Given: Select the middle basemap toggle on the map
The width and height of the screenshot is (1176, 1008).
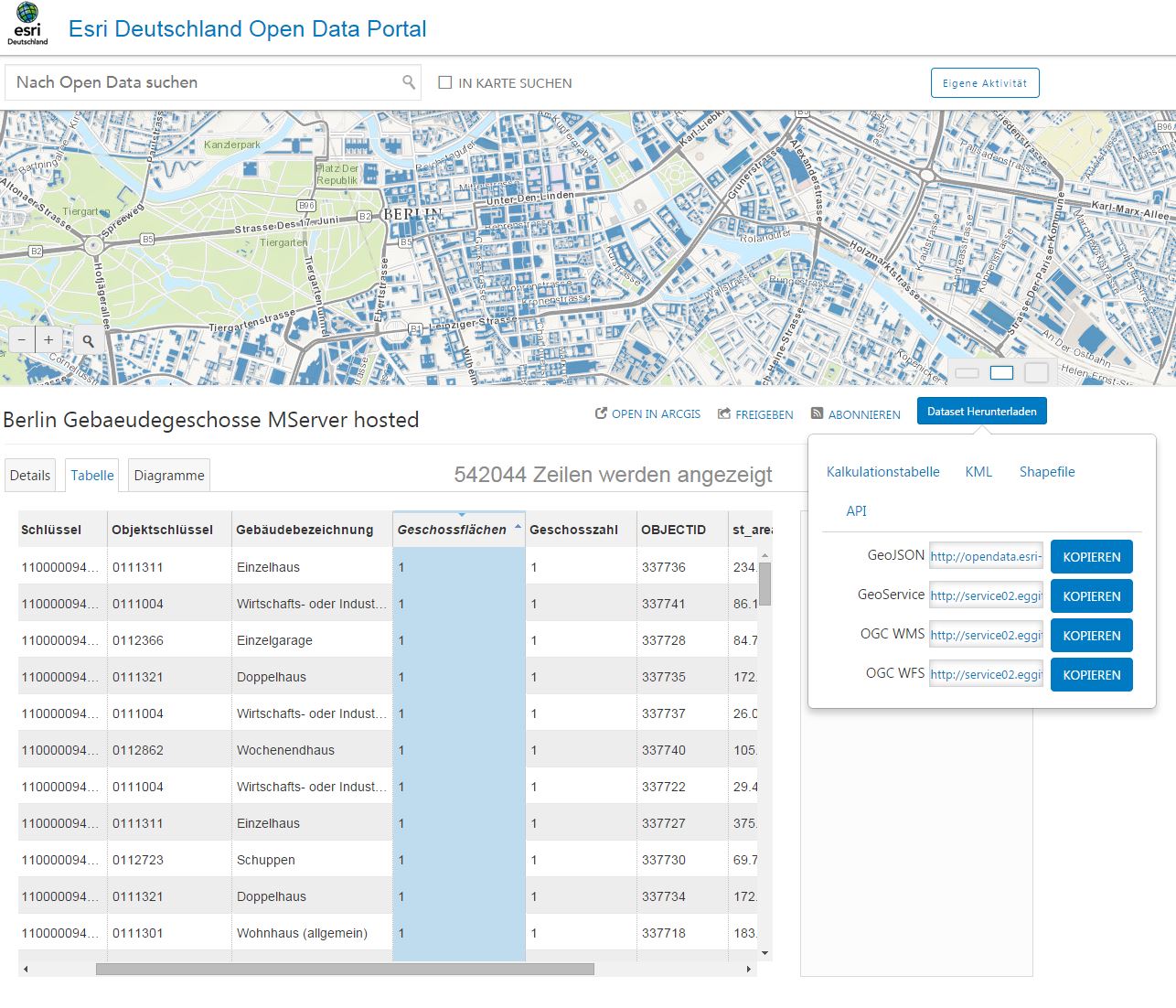Looking at the screenshot, I should (1001, 372).
